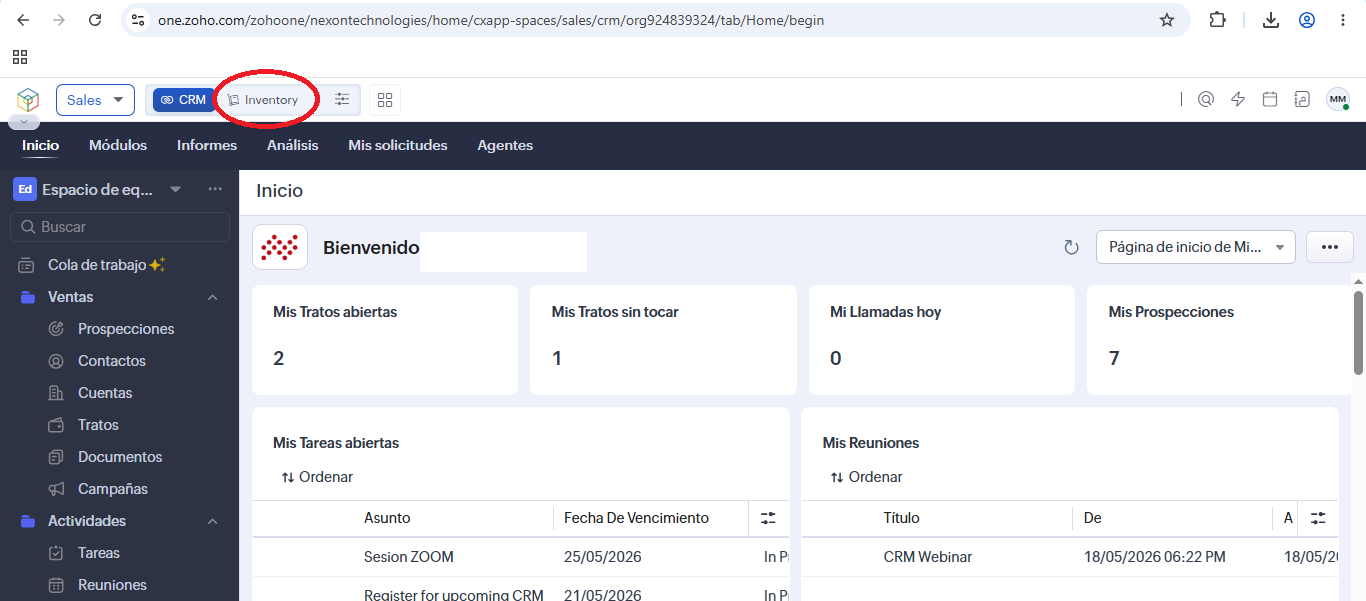Open column settings in Mis Tareas table
Image resolution: width=1366 pixels, height=601 pixels.
768,518
